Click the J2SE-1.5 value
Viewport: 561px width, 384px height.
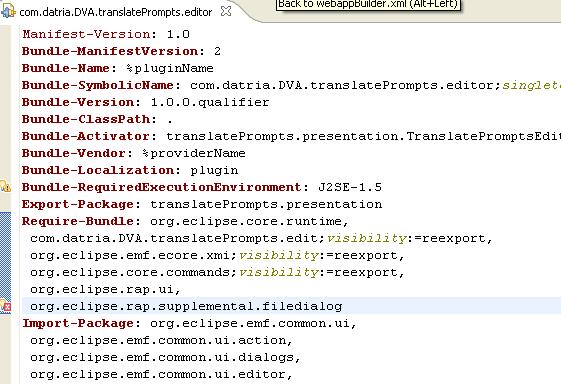pyautogui.click(x=350, y=187)
